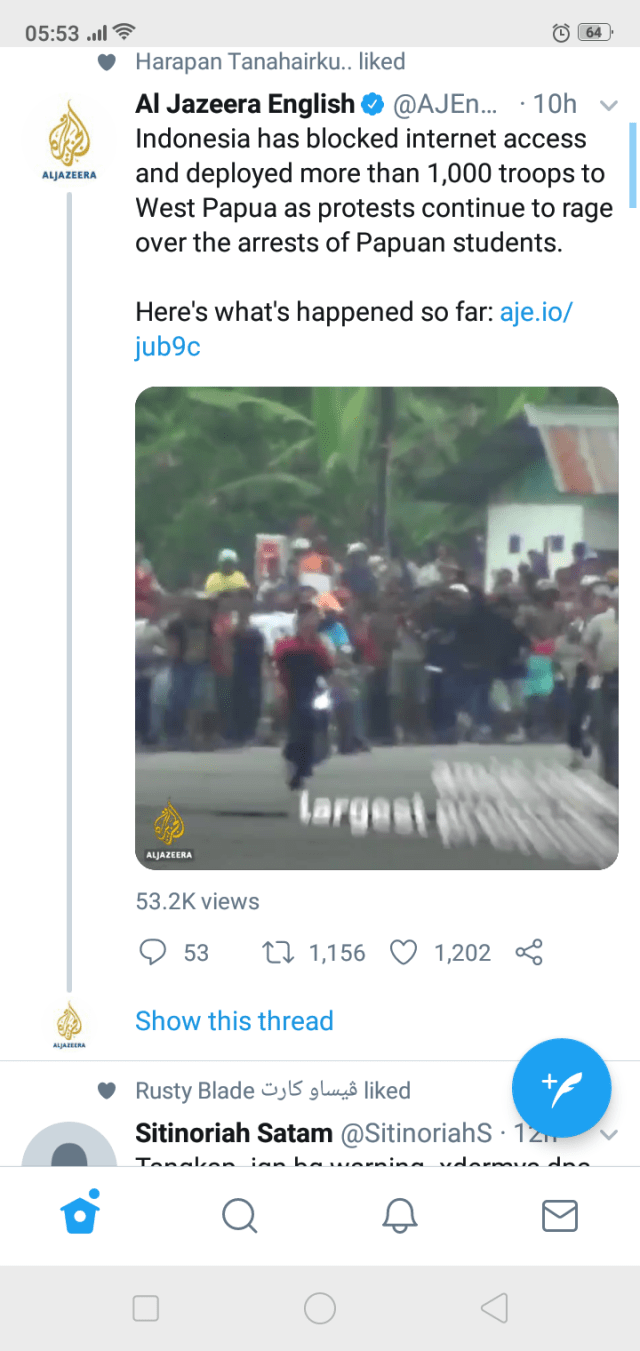This screenshot has width=640, height=1351.
Task: Tap the compose new tweet button
Action: 561,1088
